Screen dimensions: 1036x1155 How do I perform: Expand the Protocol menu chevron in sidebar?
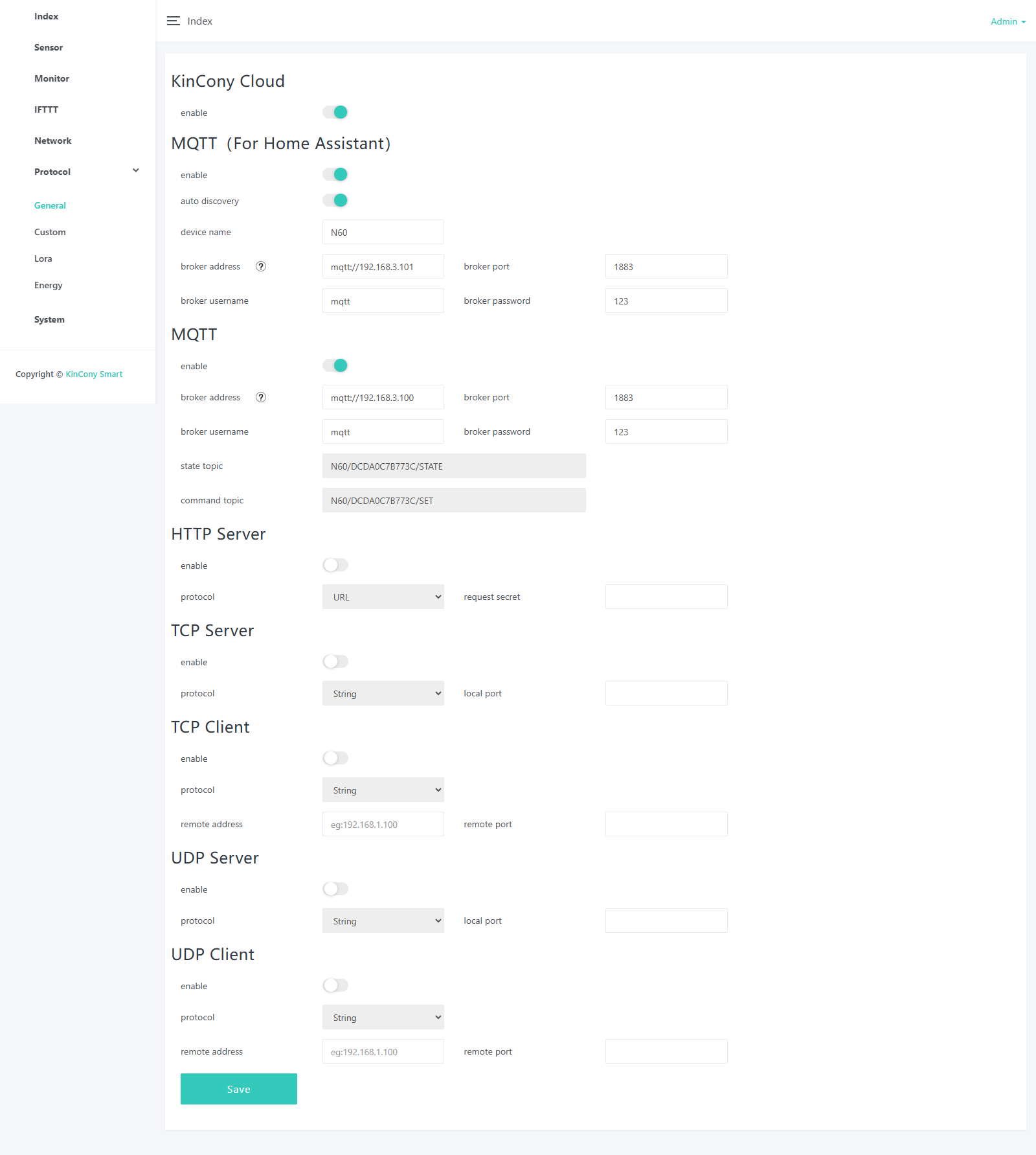(136, 171)
